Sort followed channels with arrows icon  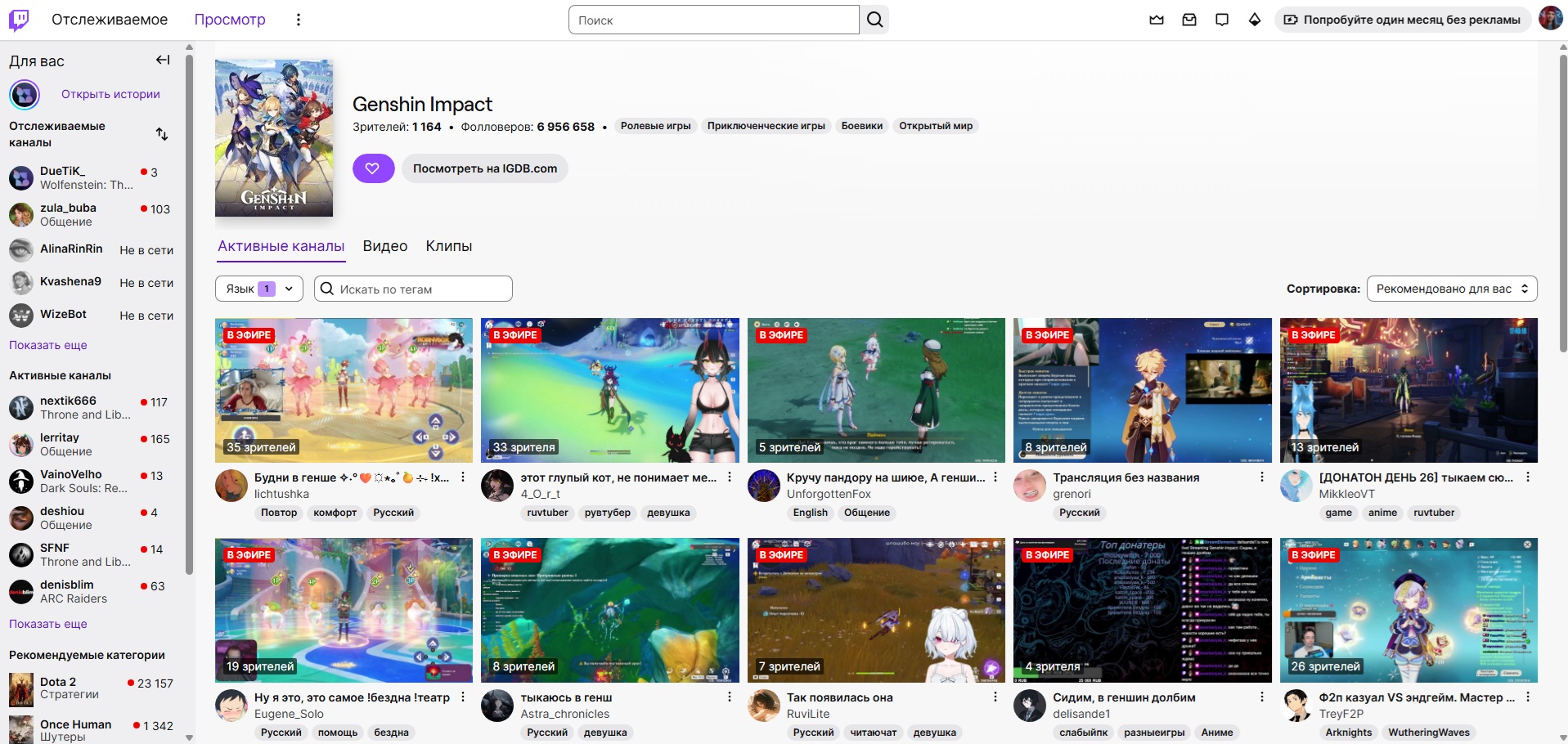162,134
